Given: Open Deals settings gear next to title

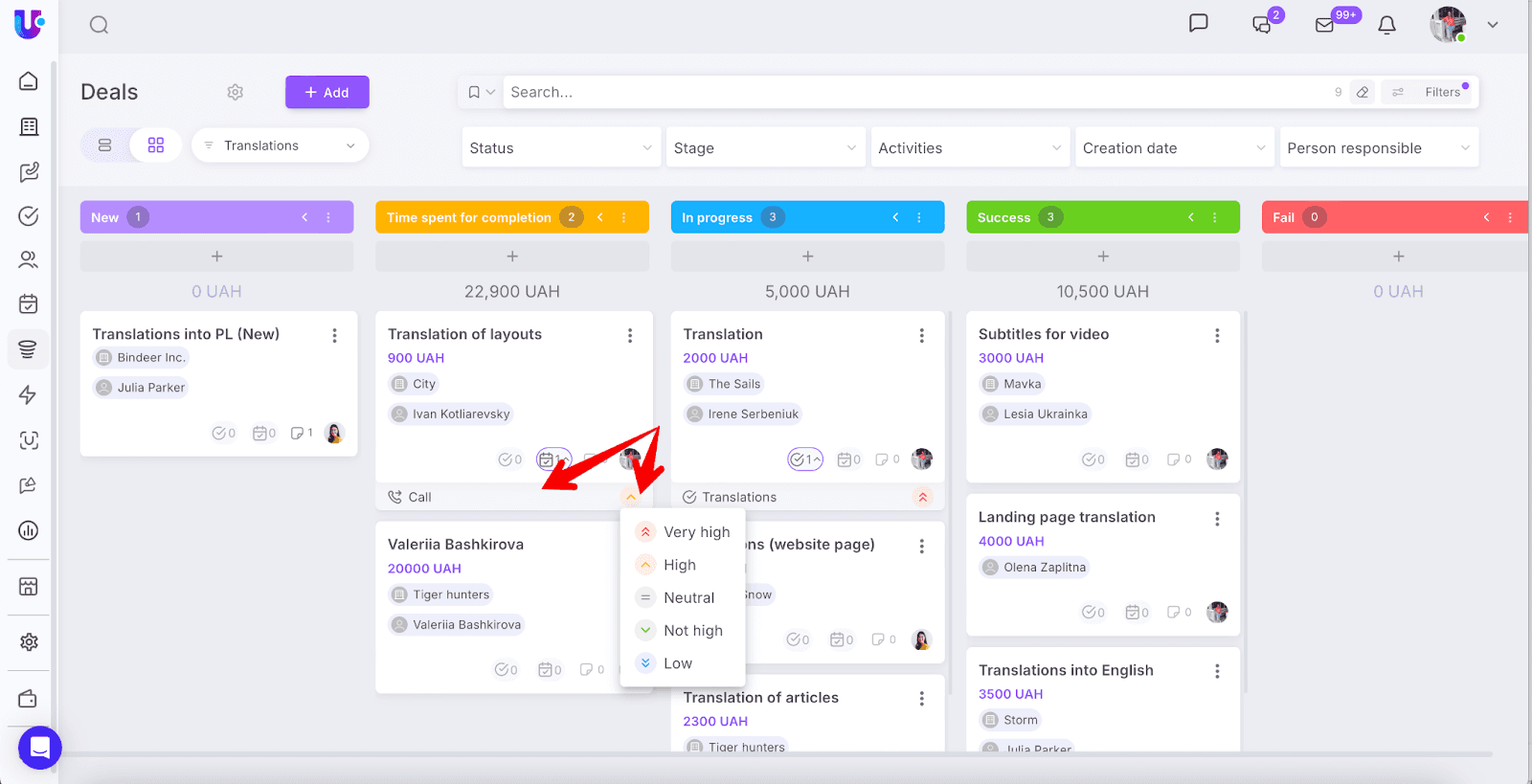Looking at the screenshot, I should click(236, 92).
